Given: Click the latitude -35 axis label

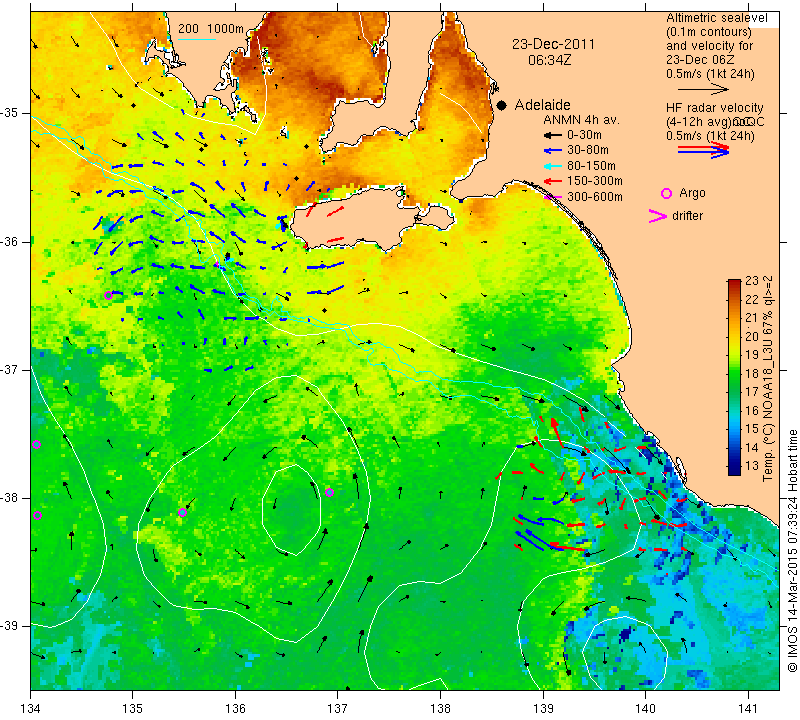Looking at the screenshot, I should point(10,113).
